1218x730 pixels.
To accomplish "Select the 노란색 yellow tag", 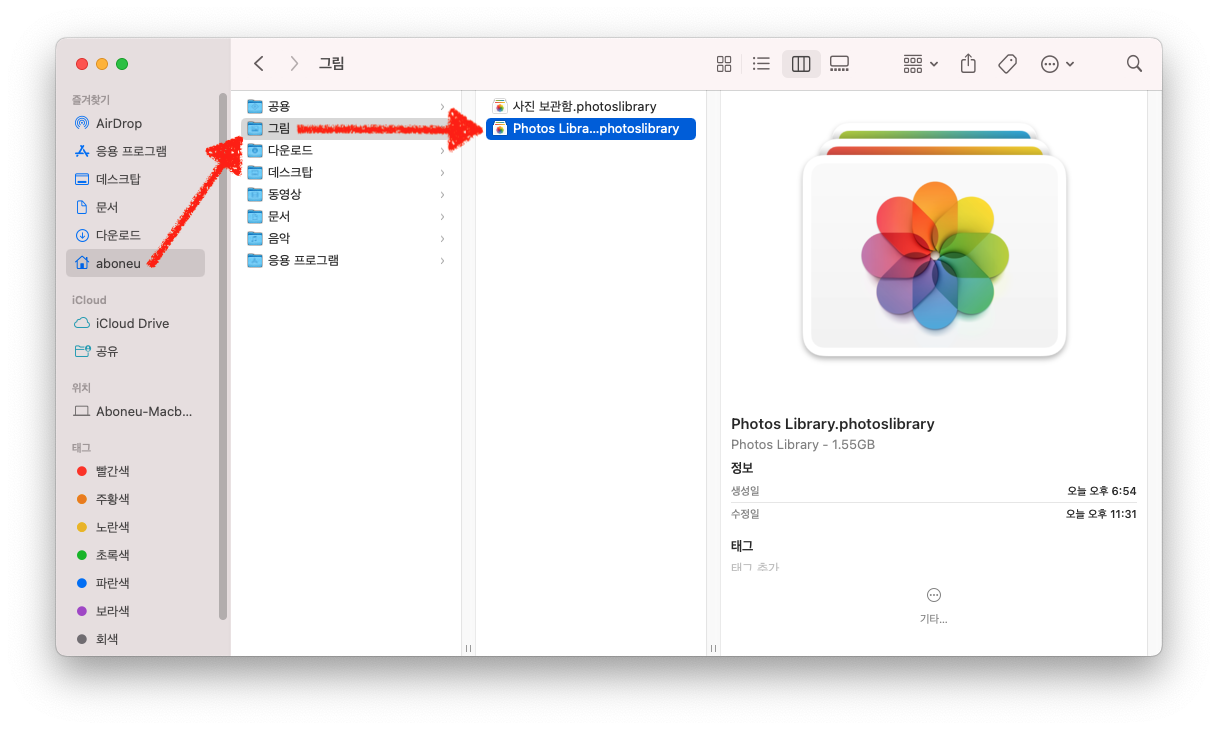I will [x=135, y=527].
